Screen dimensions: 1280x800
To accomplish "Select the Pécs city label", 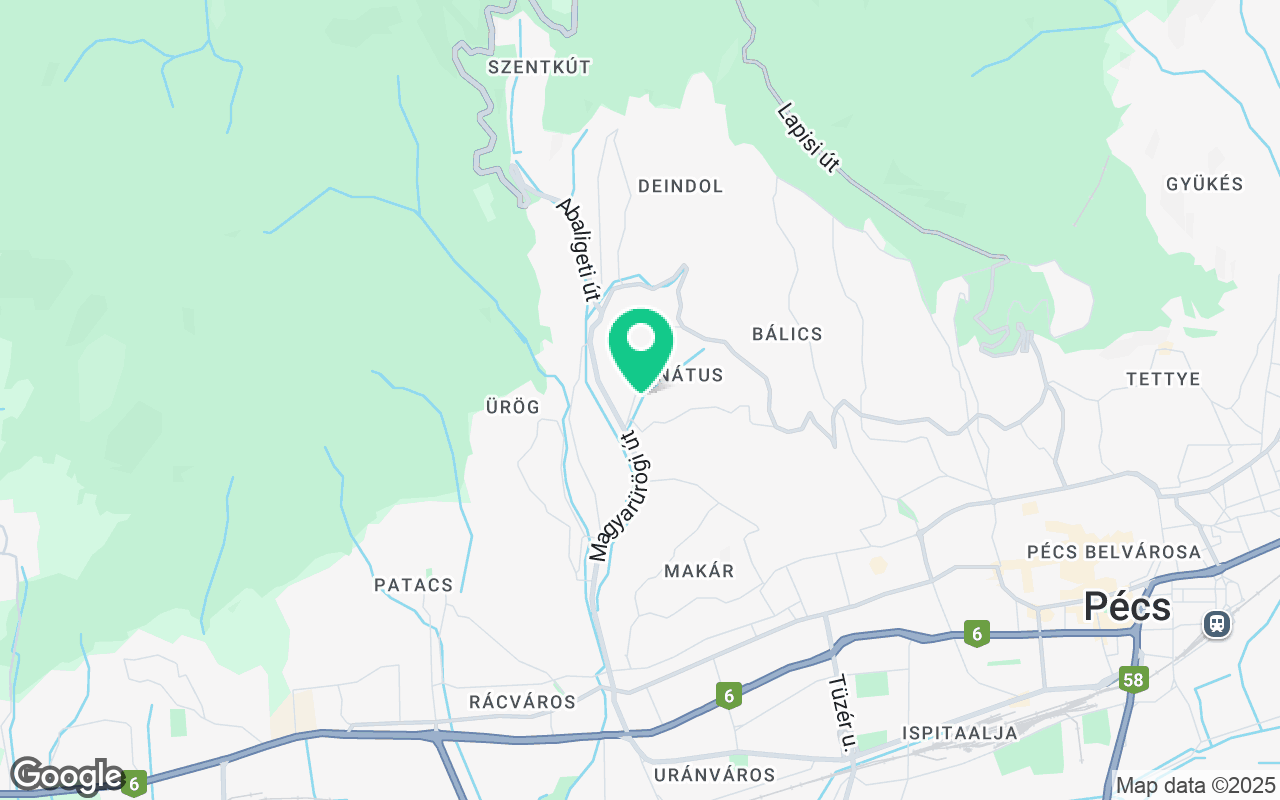I will pos(1127,606).
